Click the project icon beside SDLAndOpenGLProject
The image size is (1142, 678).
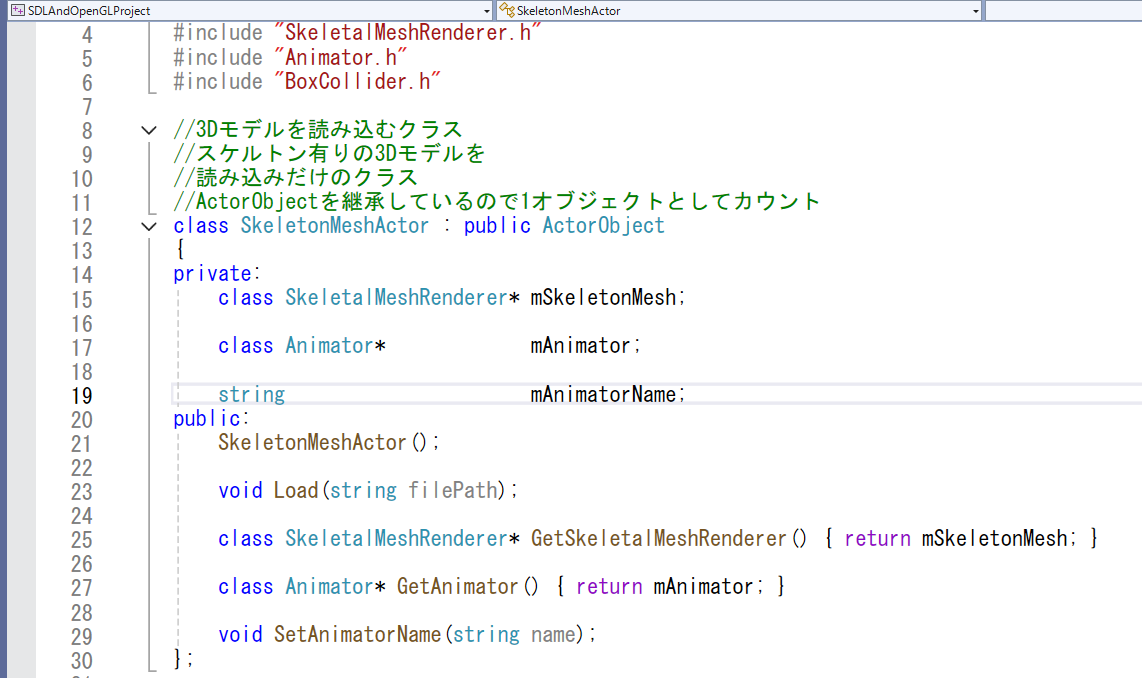[17, 10]
